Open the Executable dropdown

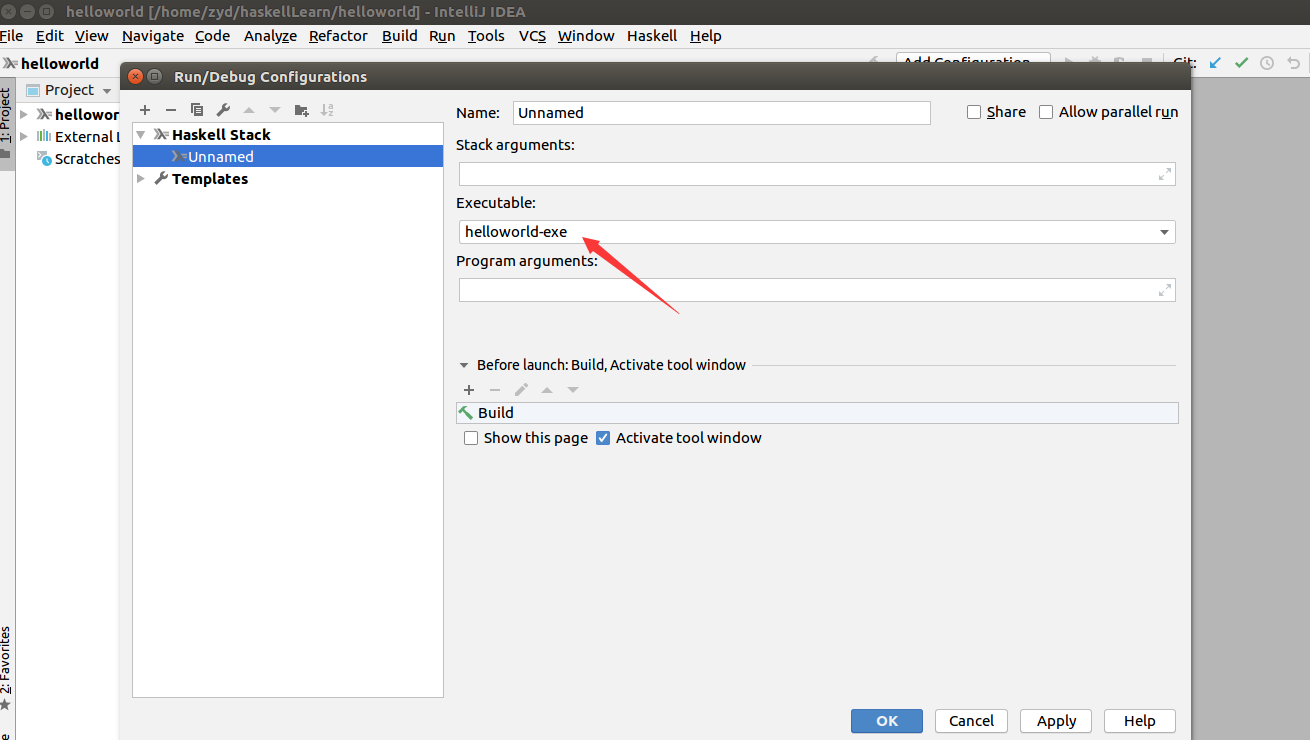point(1164,232)
